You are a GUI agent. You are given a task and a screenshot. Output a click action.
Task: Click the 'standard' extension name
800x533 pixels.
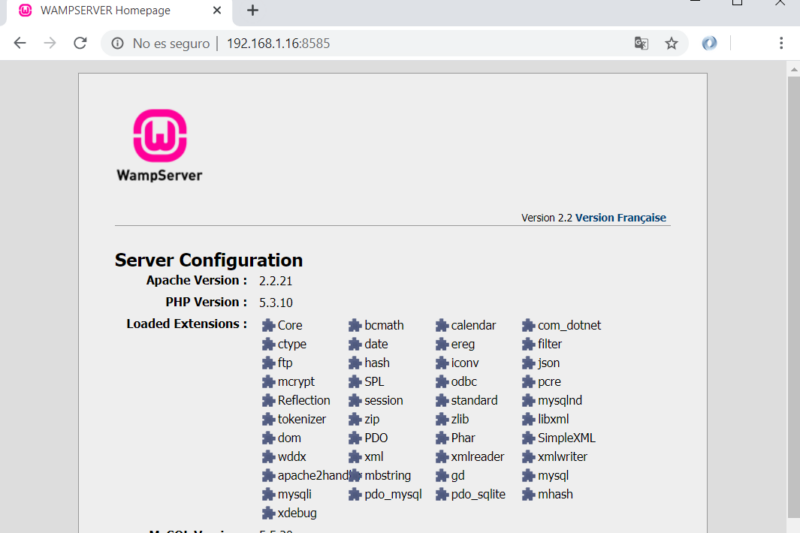(x=474, y=400)
